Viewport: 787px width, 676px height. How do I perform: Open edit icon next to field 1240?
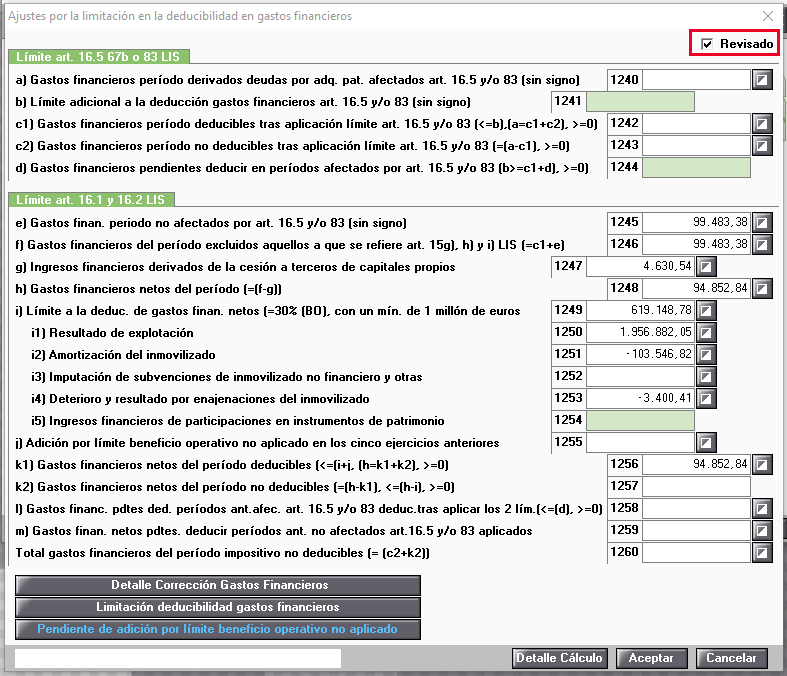point(762,80)
